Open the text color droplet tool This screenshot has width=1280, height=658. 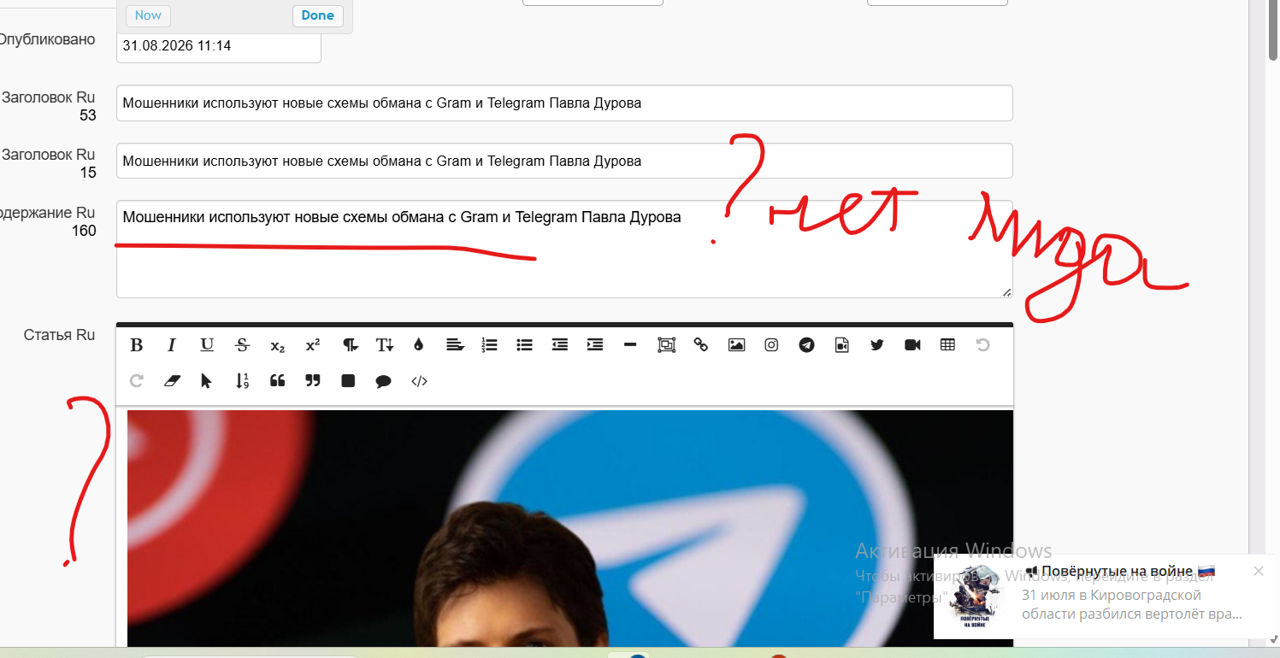point(418,345)
